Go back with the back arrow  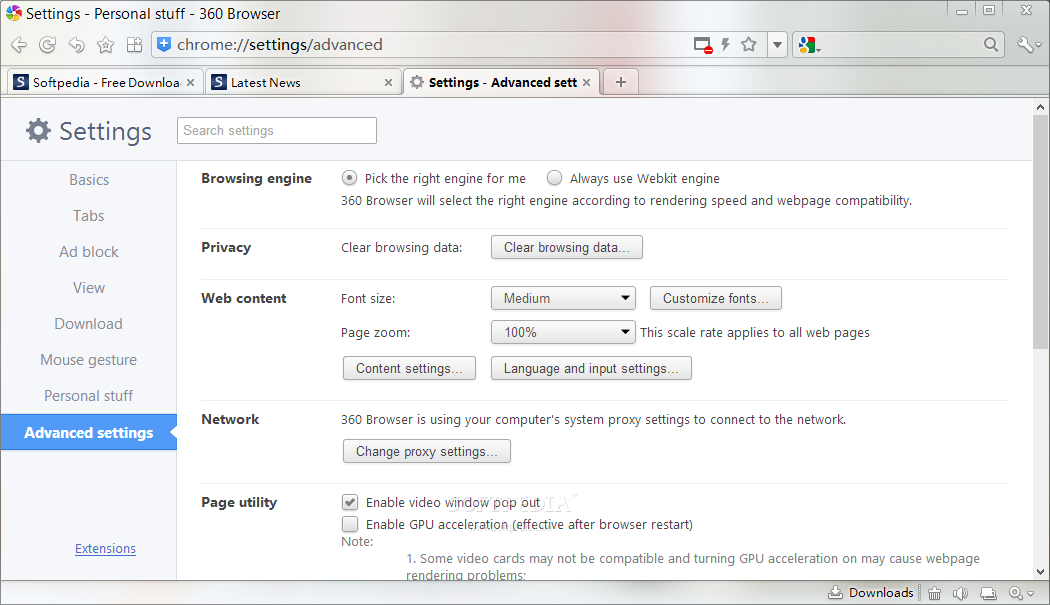pyautogui.click(x=19, y=45)
